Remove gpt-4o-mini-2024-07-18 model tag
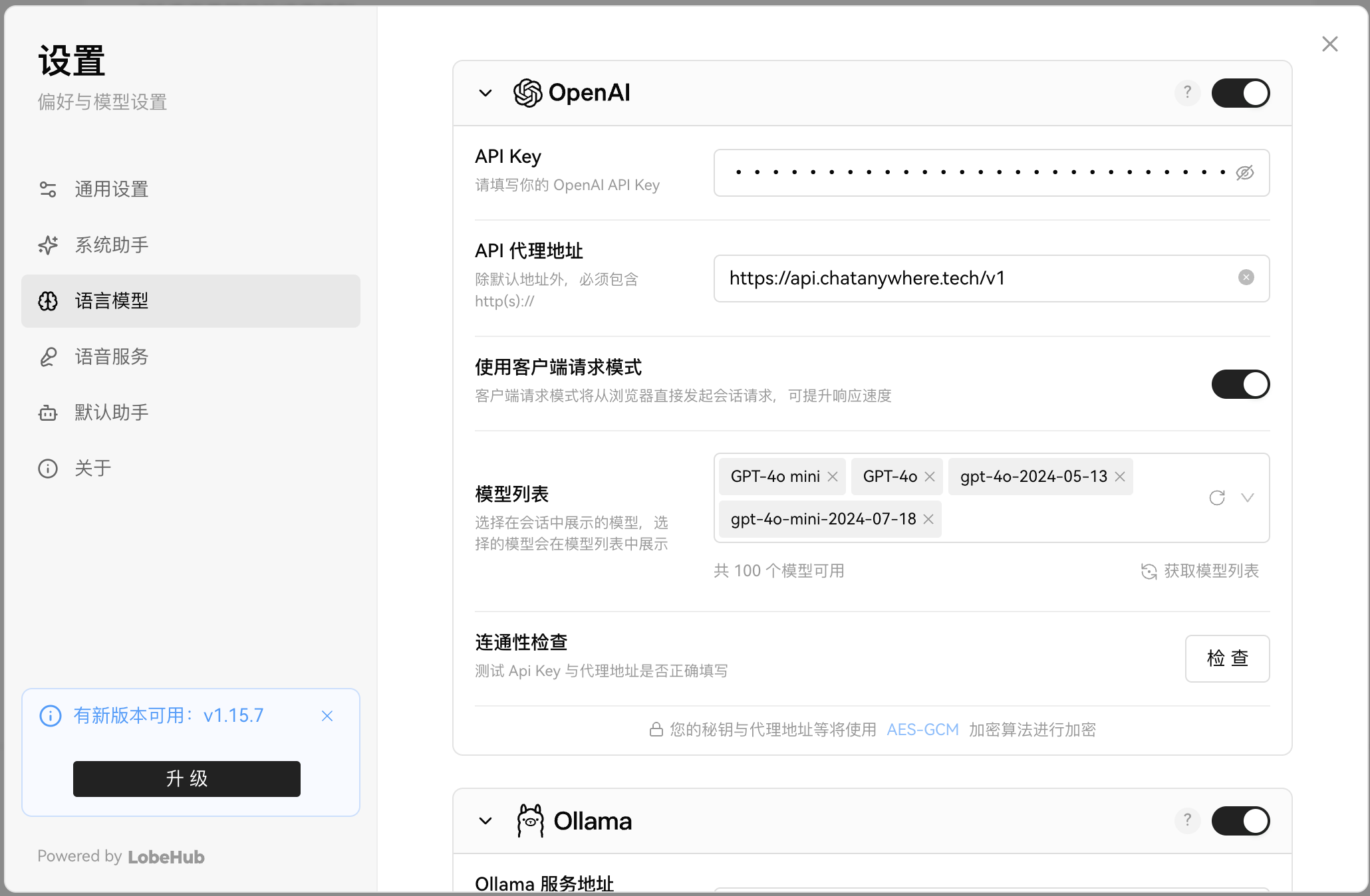This screenshot has width=1370, height=896. [x=928, y=519]
